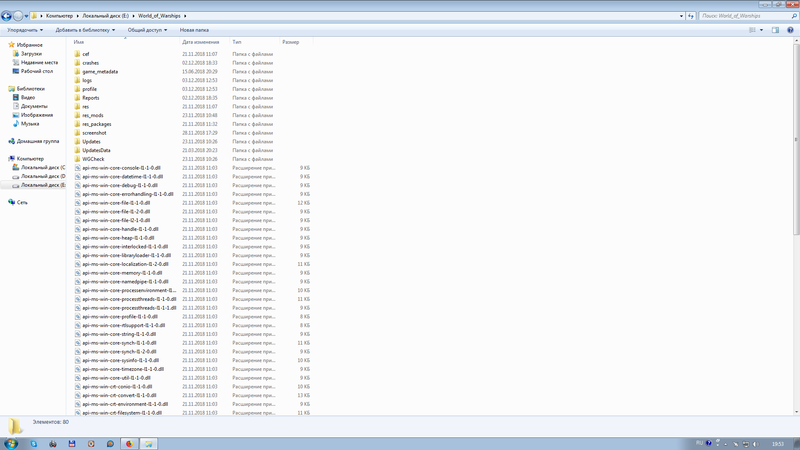Open Explorer help with question mark icon
The height and width of the screenshot is (450, 800).
790,30
